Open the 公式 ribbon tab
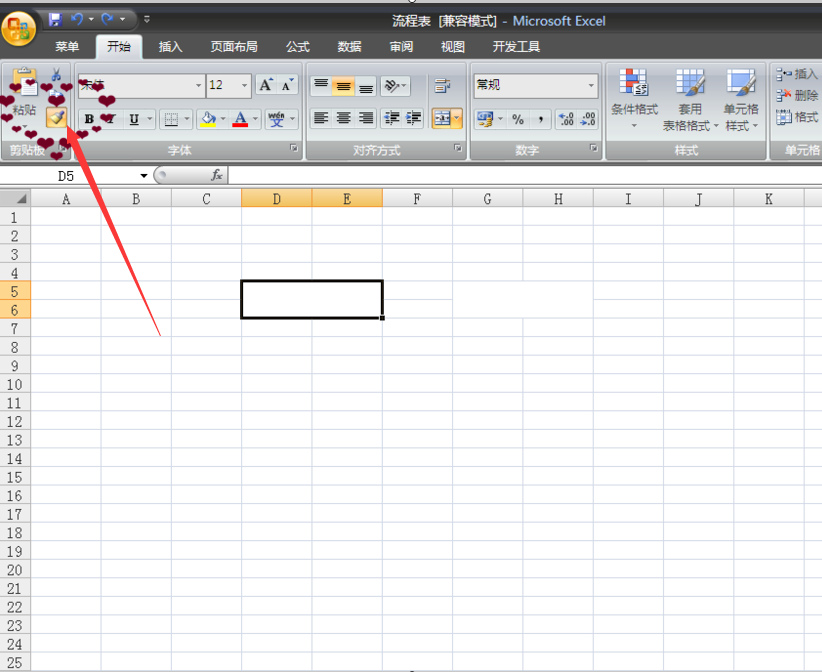This screenshot has width=822, height=672. (298, 47)
